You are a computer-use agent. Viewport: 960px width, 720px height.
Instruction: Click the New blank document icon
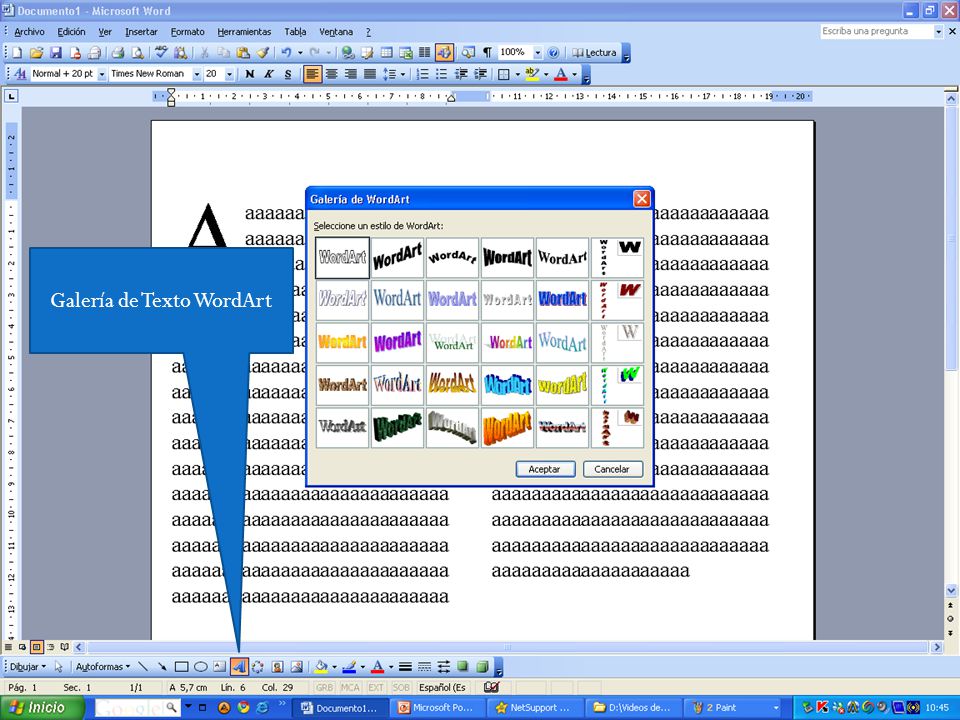(17, 53)
